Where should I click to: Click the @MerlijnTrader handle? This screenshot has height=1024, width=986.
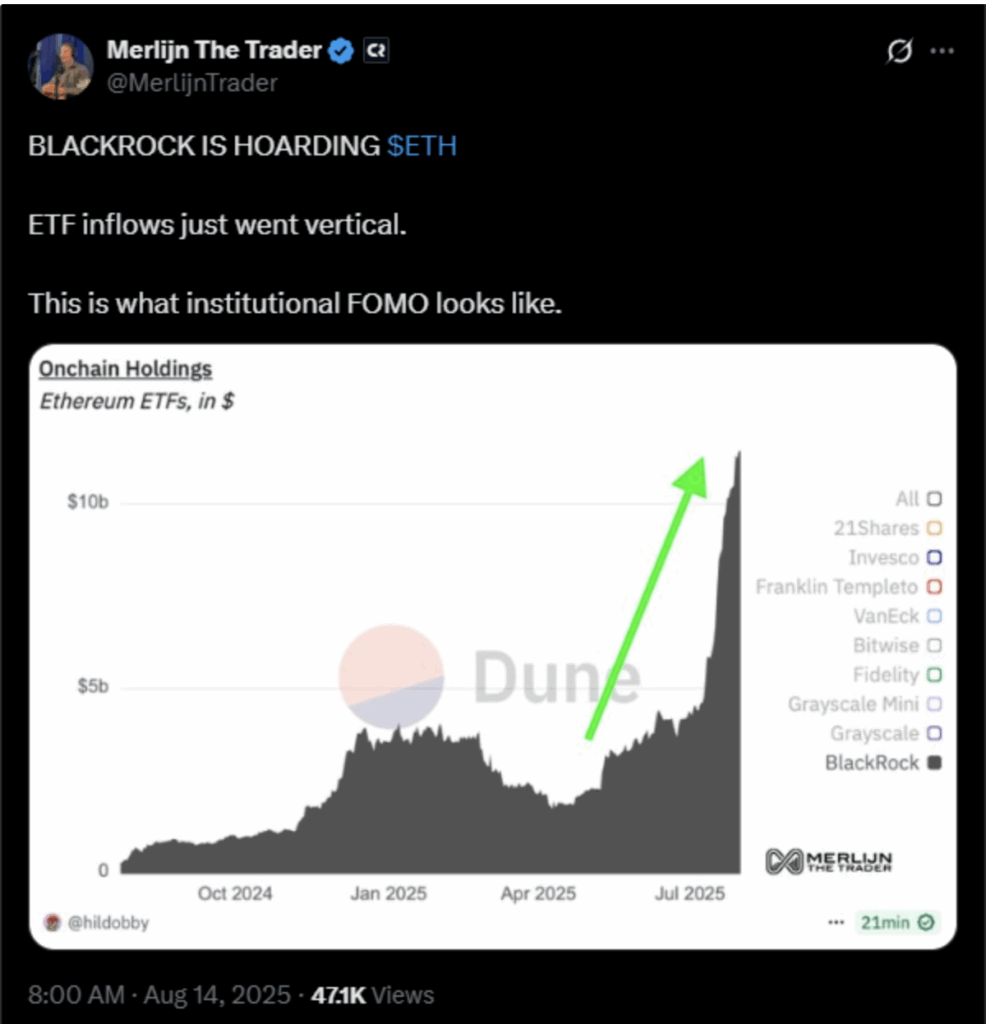click(191, 83)
